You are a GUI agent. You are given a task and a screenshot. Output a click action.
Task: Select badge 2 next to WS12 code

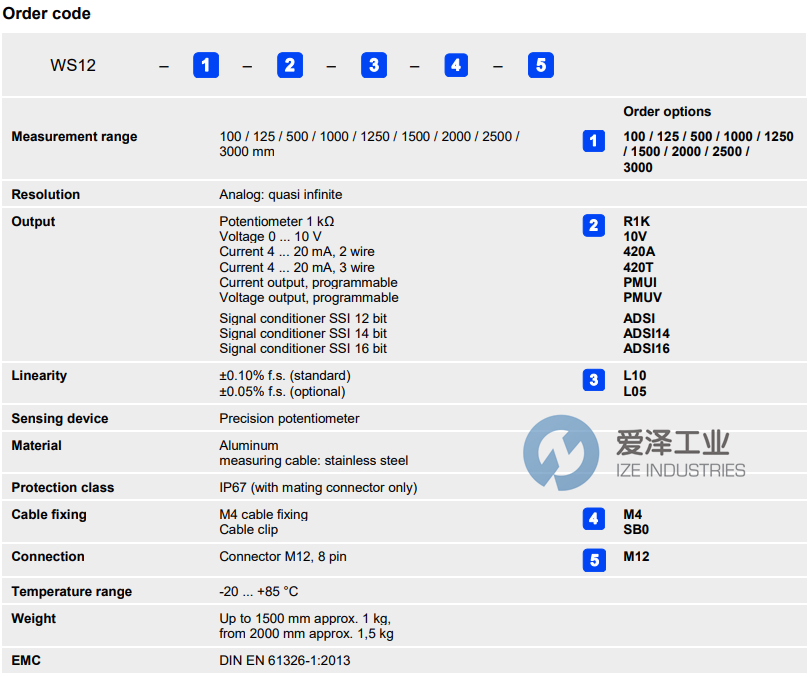click(x=290, y=65)
